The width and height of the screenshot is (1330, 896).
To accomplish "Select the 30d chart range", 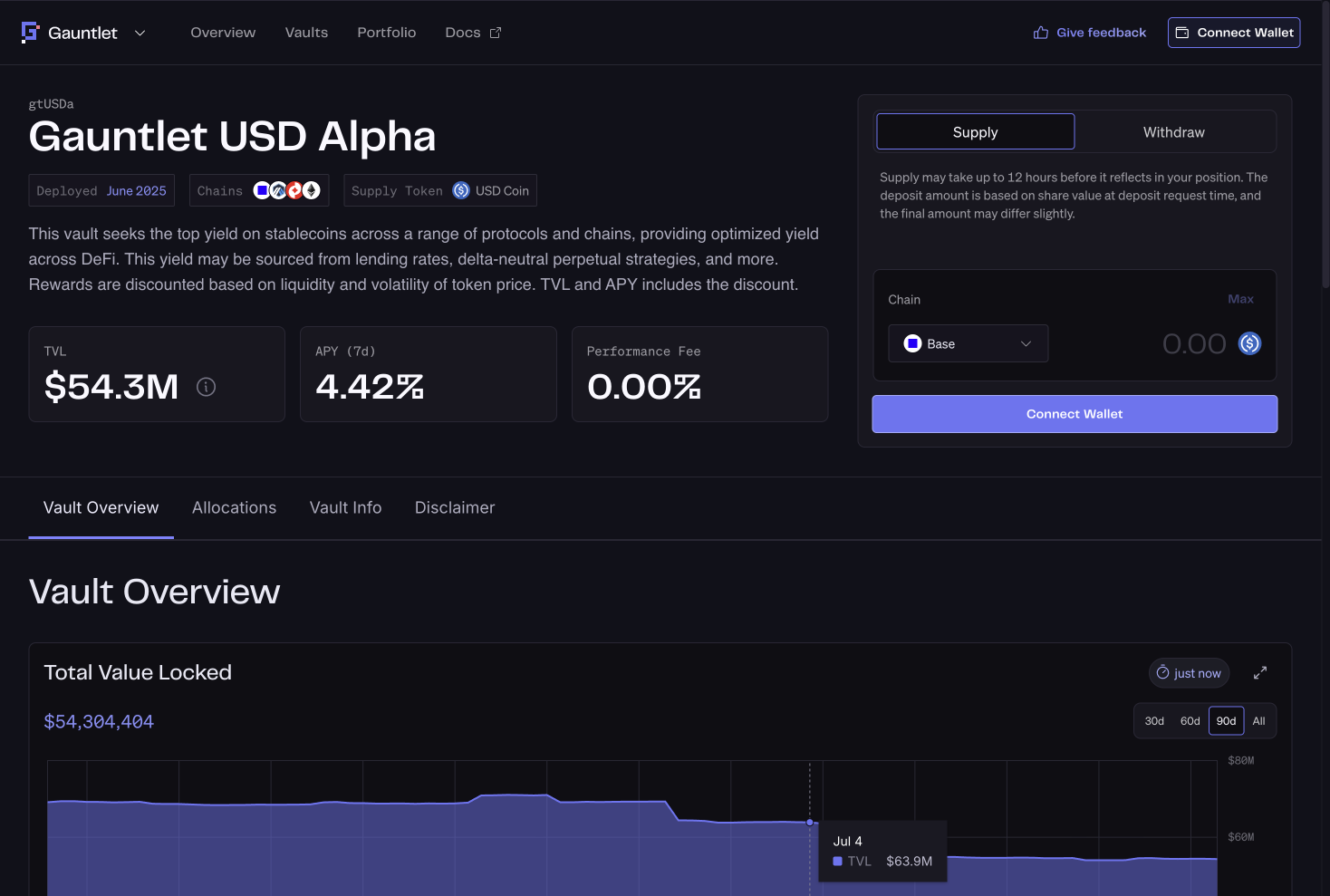I will click(x=1154, y=721).
